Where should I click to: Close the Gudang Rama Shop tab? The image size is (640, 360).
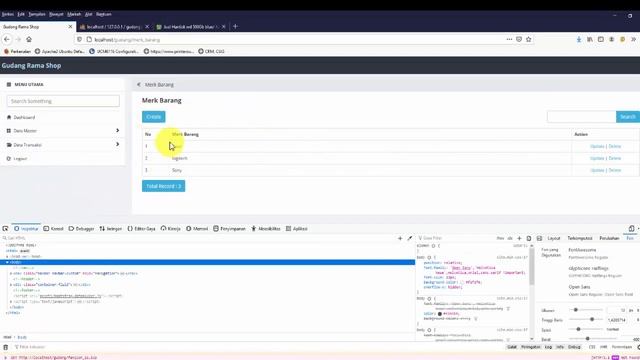pos(70,27)
